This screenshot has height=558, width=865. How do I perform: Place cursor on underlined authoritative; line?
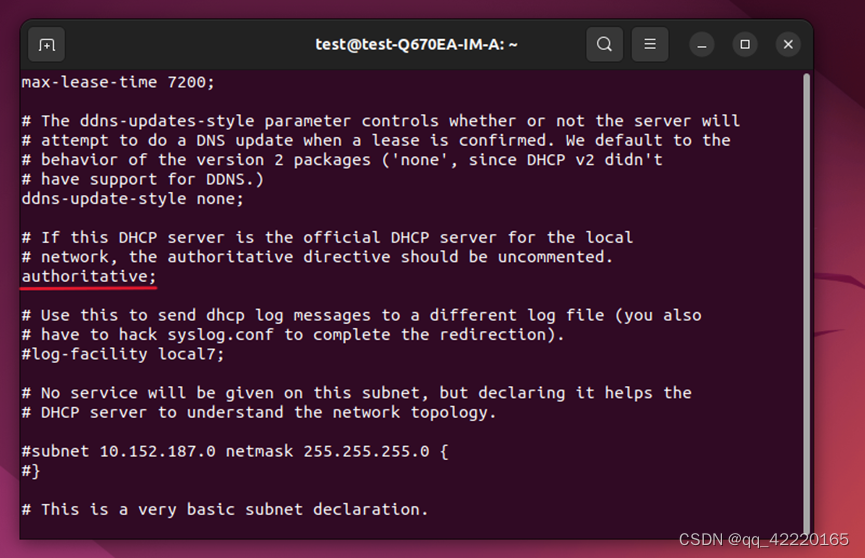(x=89, y=276)
